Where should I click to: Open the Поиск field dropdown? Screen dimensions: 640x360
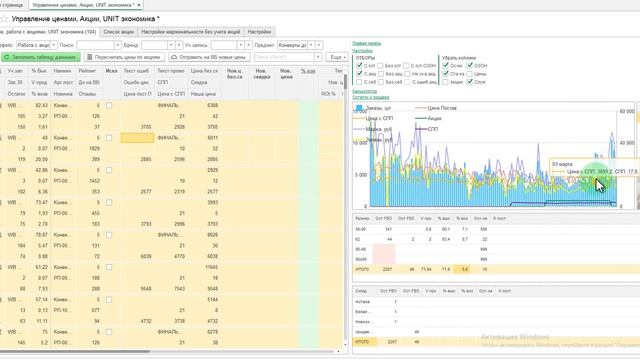[118, 45]
